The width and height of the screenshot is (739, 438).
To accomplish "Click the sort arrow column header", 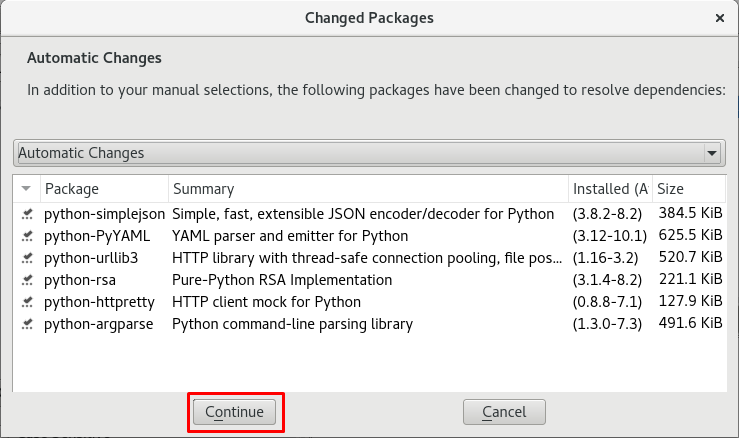I will (26, 189).
